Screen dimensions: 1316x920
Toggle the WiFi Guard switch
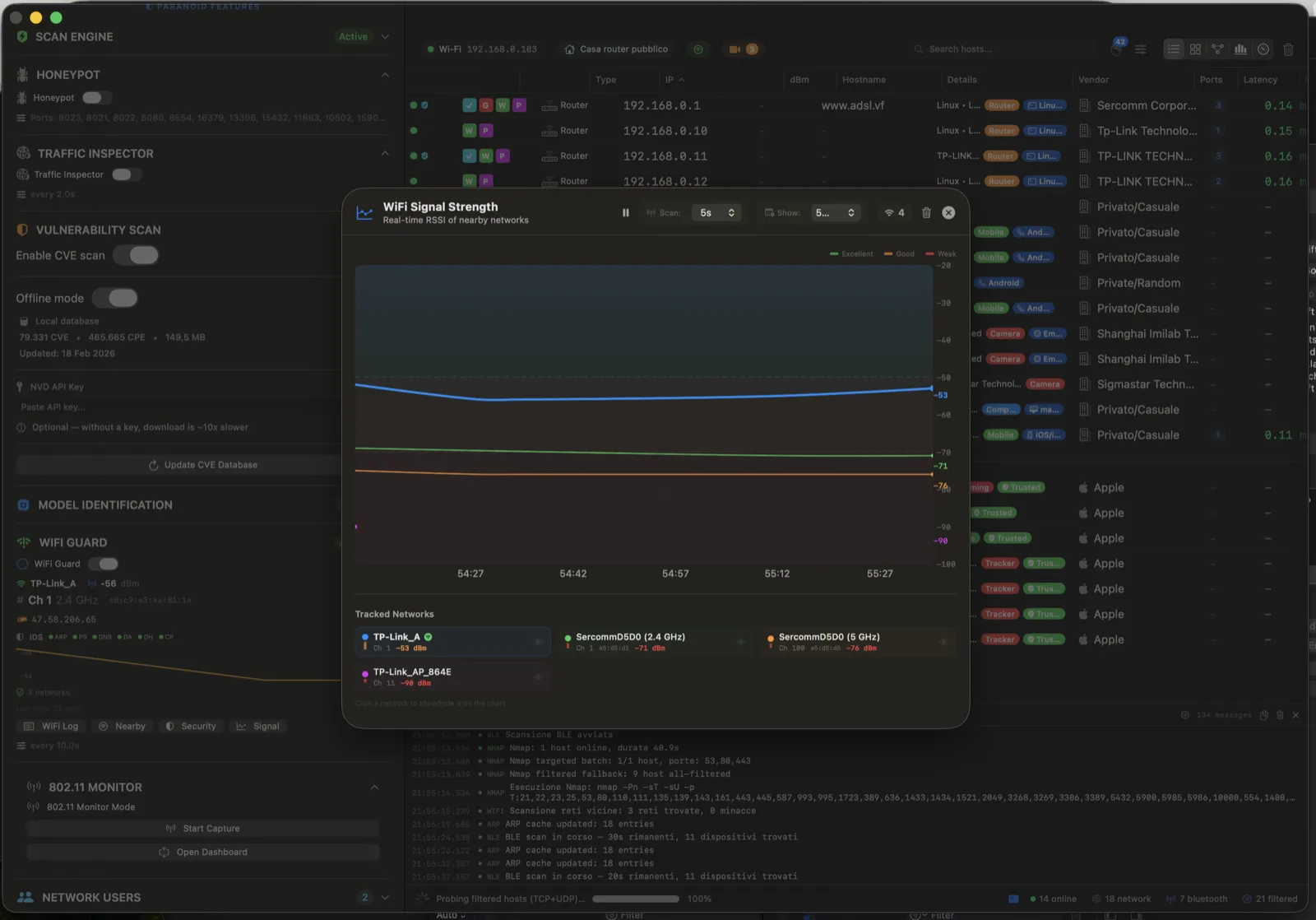click(x=104, y=564)
